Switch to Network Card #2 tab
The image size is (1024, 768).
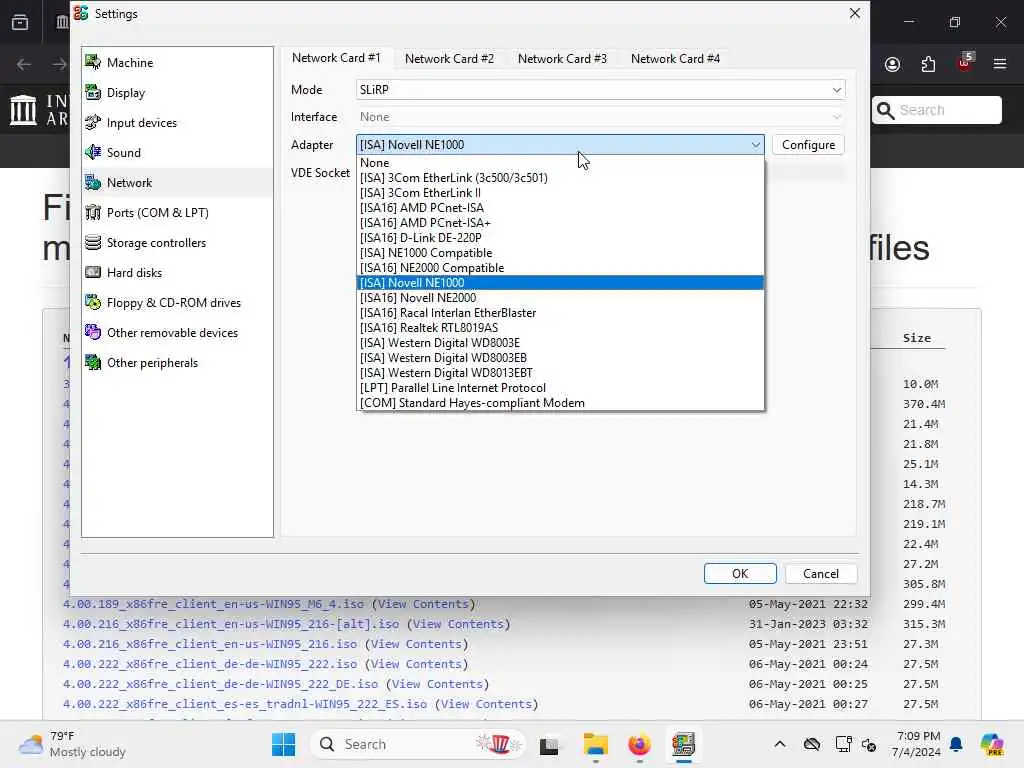pyautogui.click(x=449, y=59)
